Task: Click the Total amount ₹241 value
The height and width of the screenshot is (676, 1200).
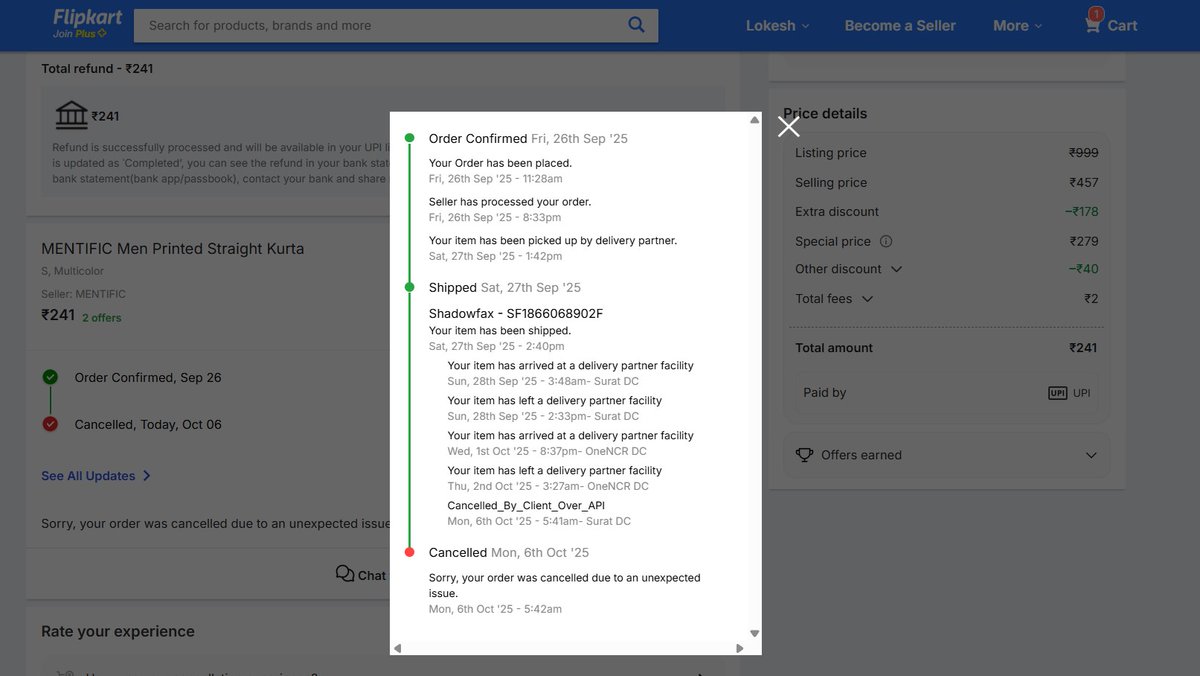Action: 1082,348
